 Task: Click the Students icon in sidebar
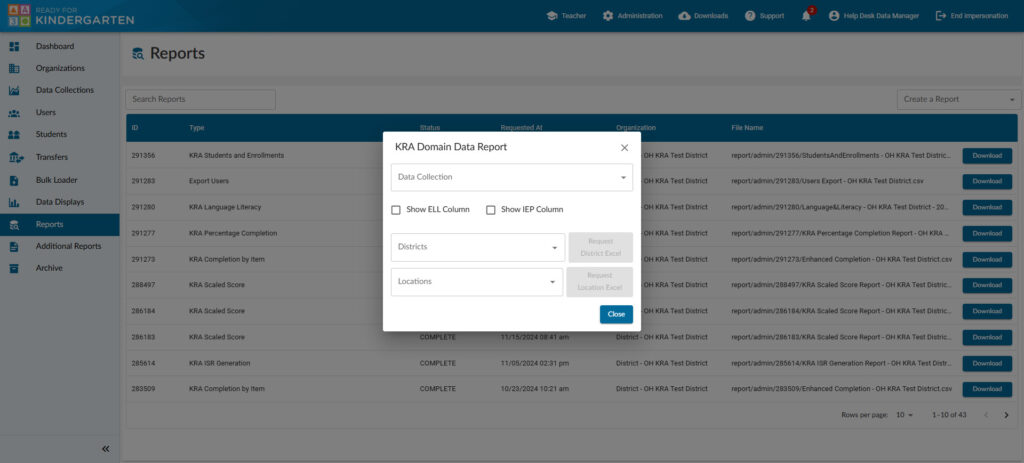click(x=14, y=135)
